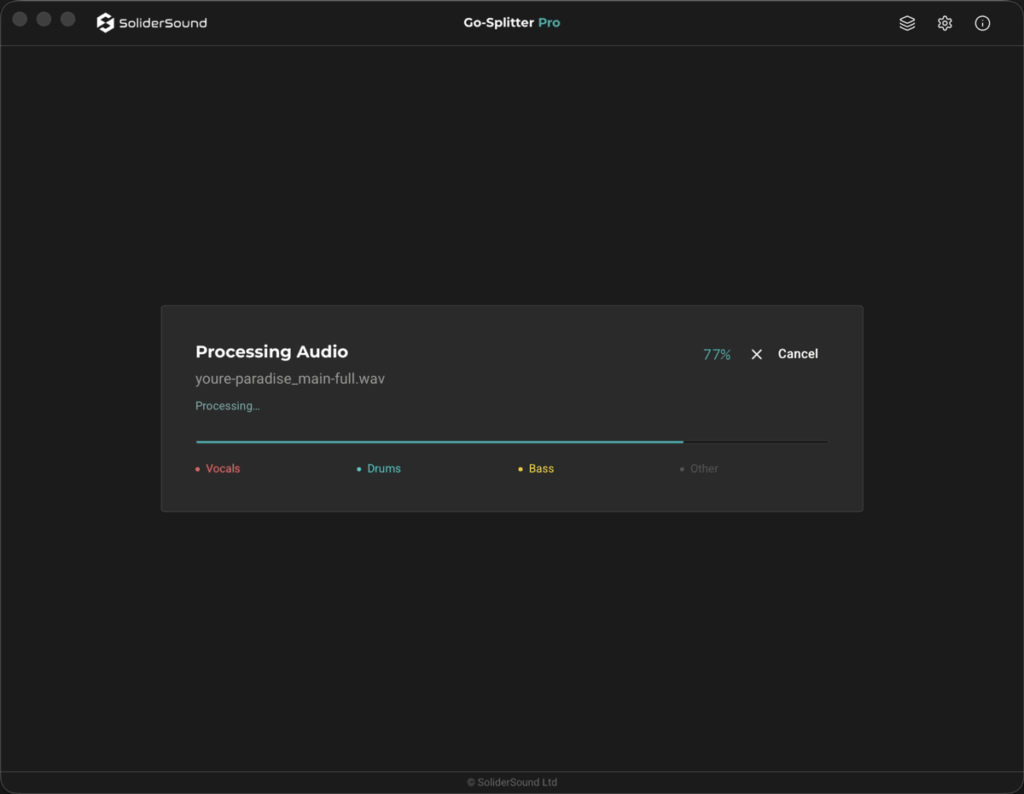Click the processing progress bar
The height and width of the screenshot is (794, 1024).
pyautogui.click(x=511, y=442)
